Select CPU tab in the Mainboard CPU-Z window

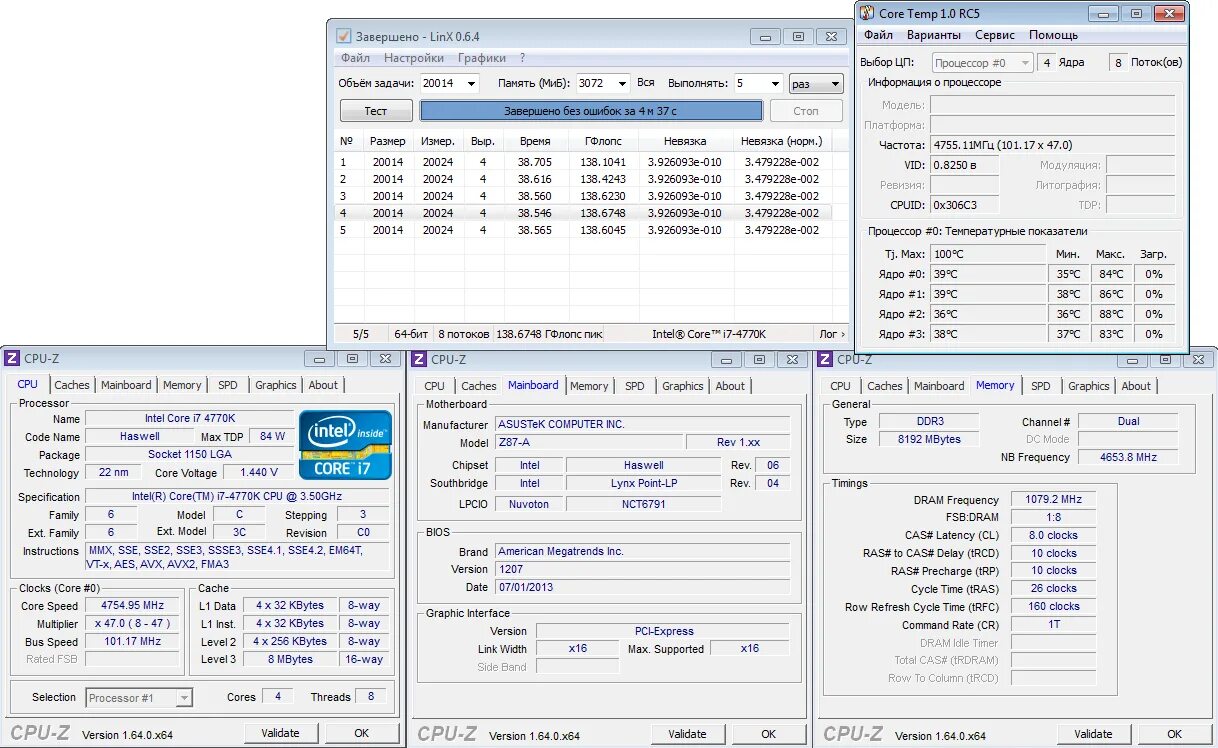(435, 386)
